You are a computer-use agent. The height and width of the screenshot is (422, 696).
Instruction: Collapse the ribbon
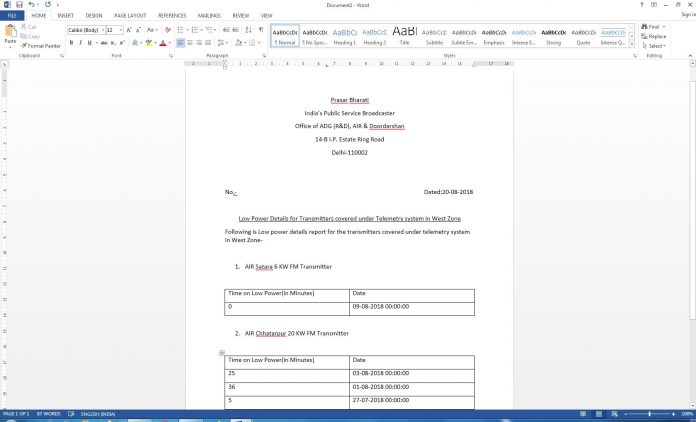click(690, 56)
